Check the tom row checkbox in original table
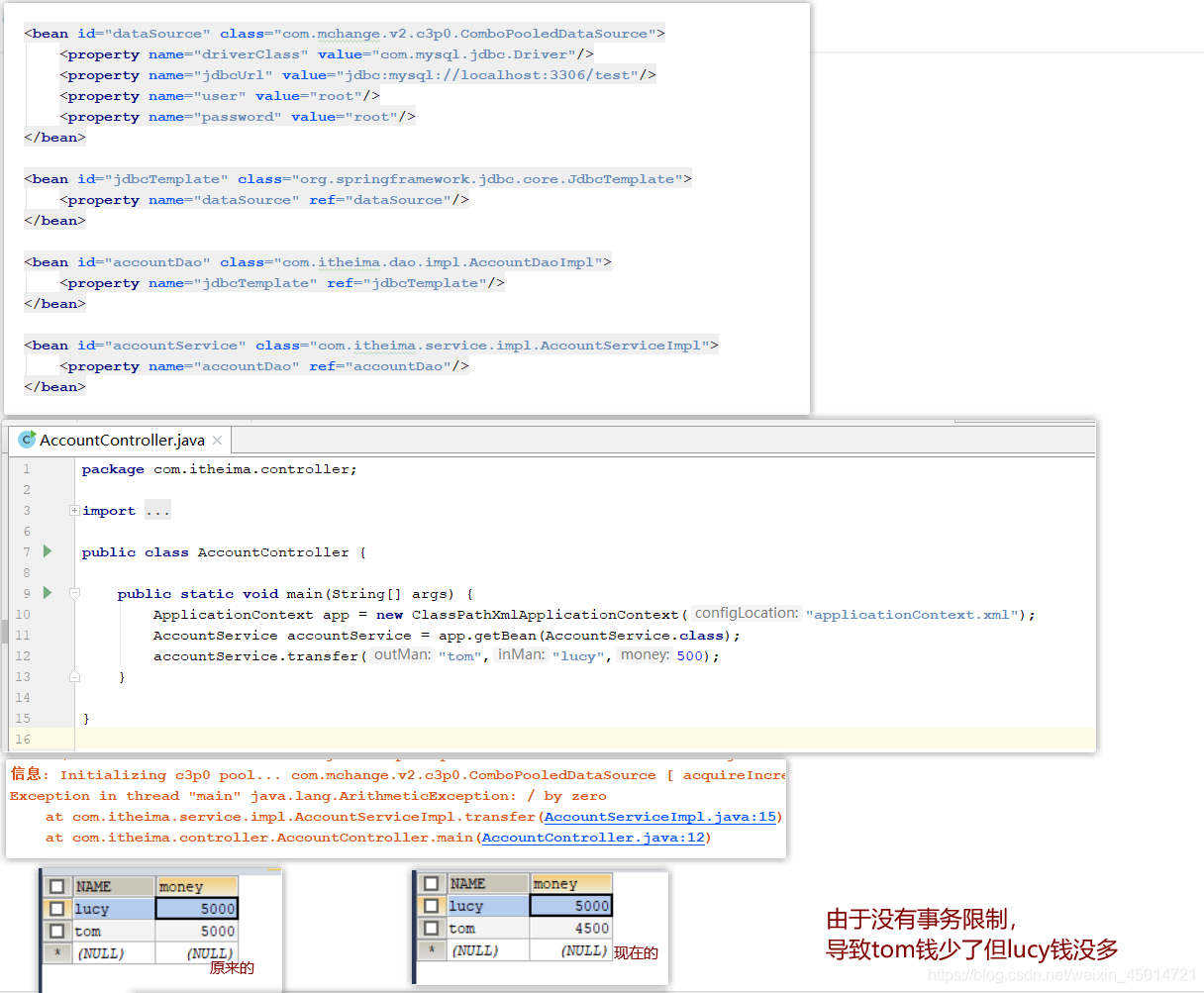1204x993 pixels. point(57,931)
